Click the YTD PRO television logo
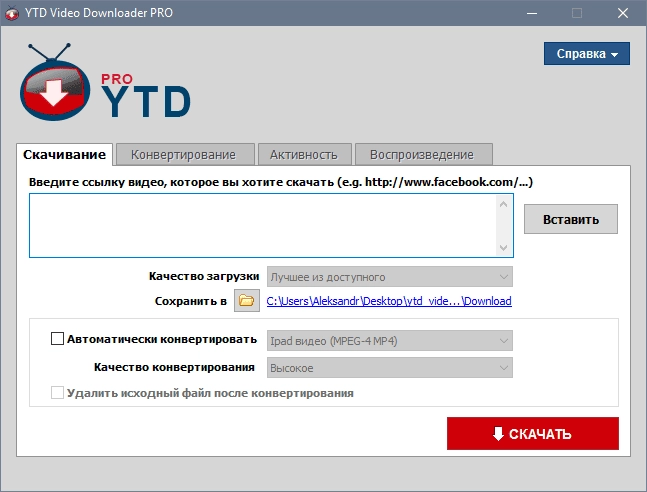Viewport: 647px width, 492px height. coord(55,82)
